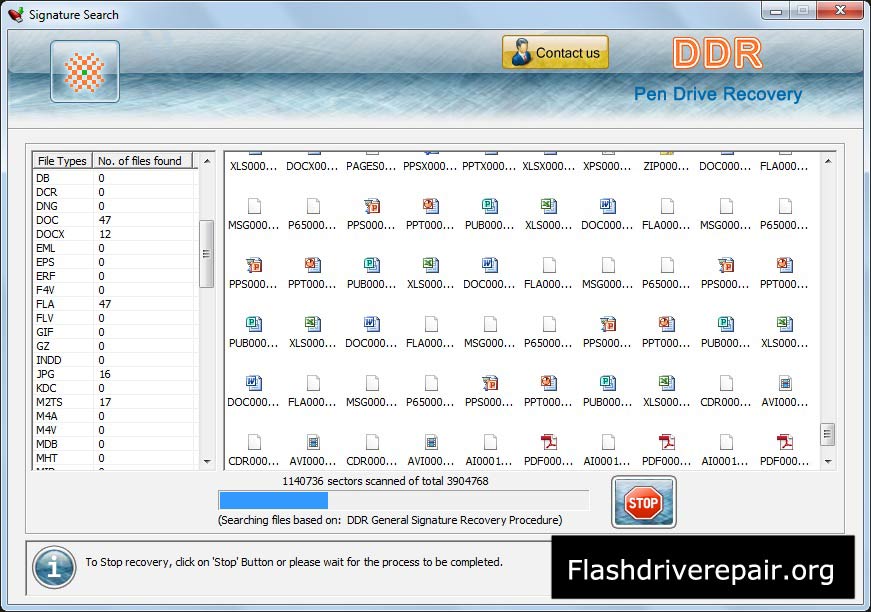
Task: Select DOC000 icon in row starting with MSG000
Action: (608, 206)
